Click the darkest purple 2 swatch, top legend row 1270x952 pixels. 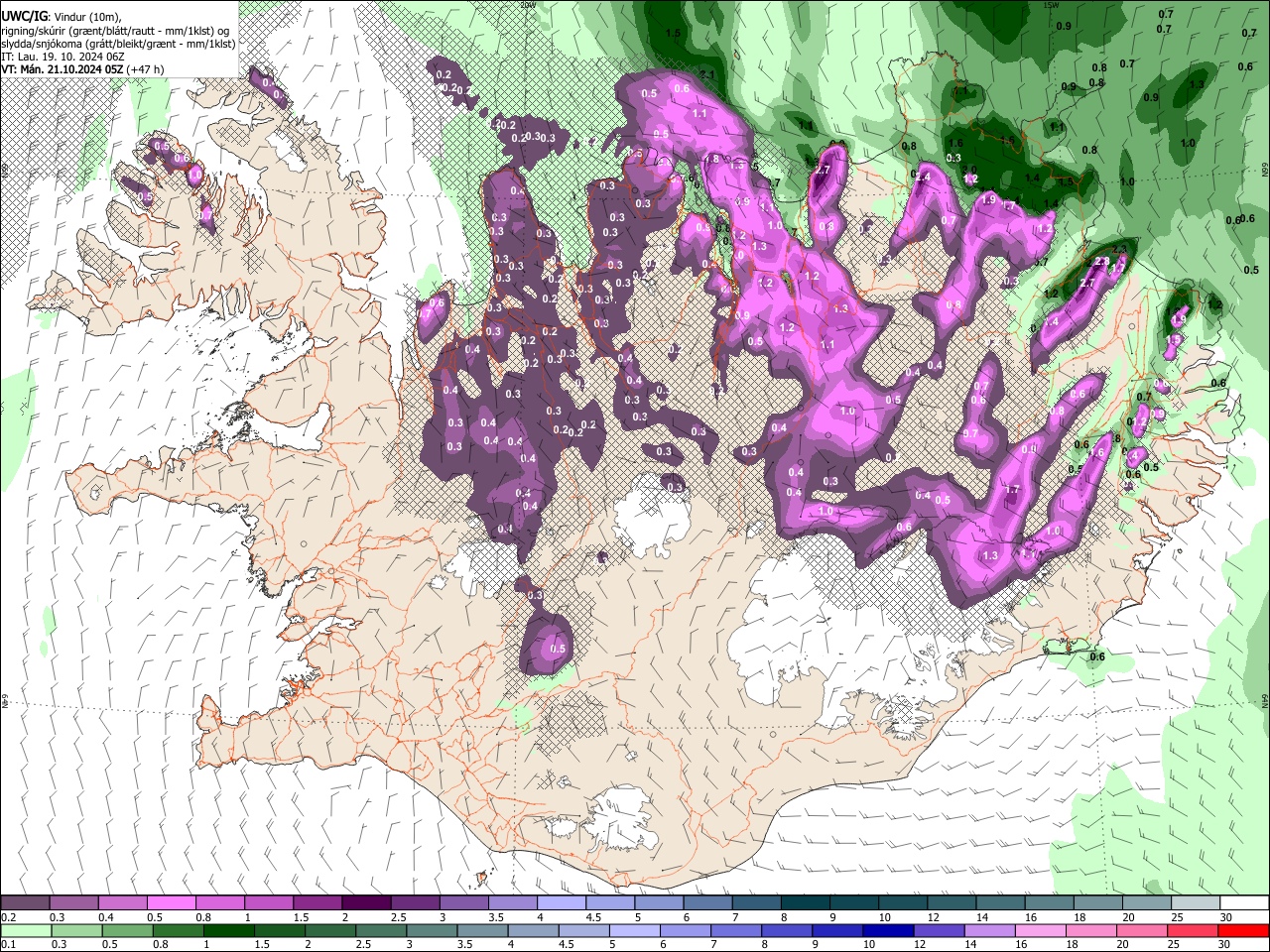pyautogui.click(x=366, y=903)
